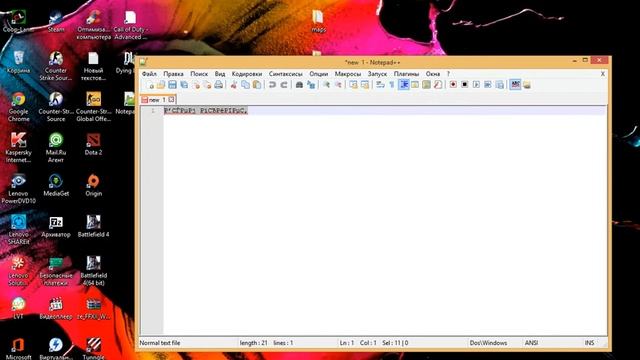
Task: Open the Правка menu
Action: tap(173, 74)
